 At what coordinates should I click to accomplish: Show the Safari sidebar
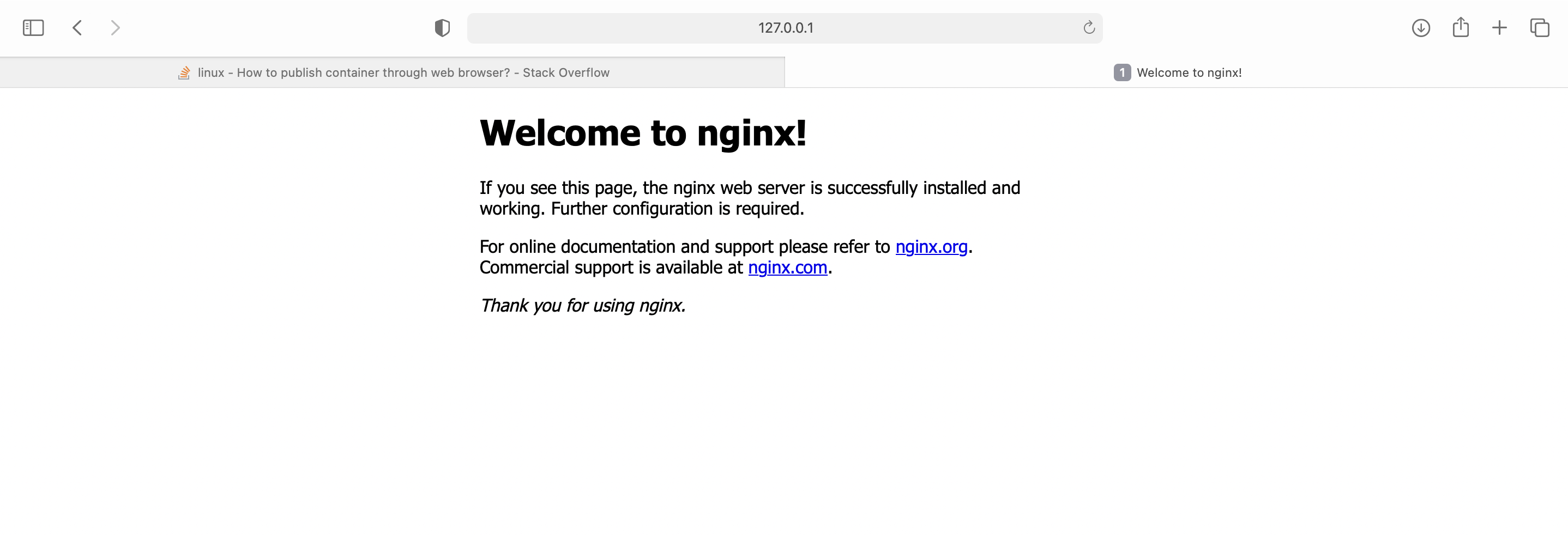coord(33,28)
